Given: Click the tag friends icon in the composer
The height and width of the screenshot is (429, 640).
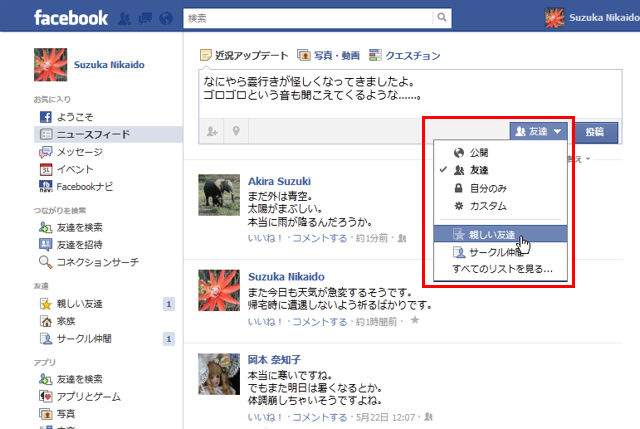Looking at the screenshot, I should tap(211, 131).
